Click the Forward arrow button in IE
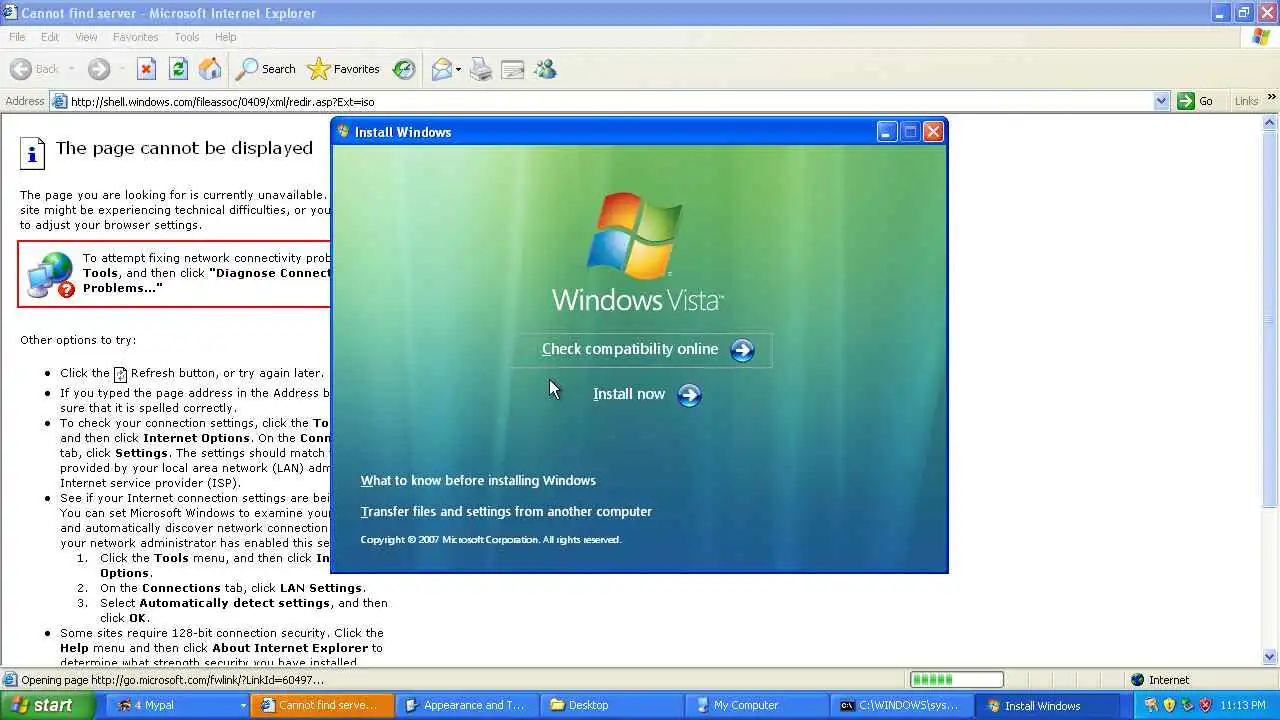This screenshot has height=720, width=1280. point(98,69)
